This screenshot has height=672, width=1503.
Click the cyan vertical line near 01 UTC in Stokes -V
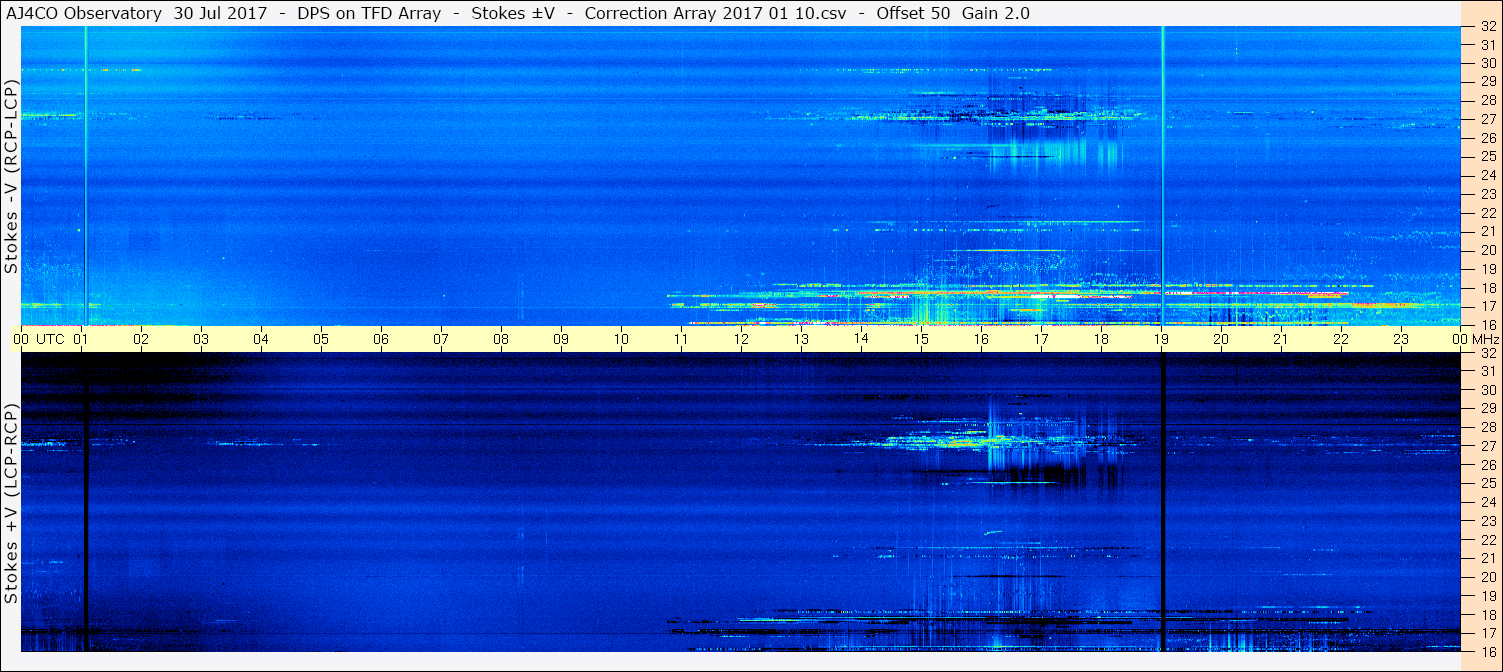coord(85,176)
